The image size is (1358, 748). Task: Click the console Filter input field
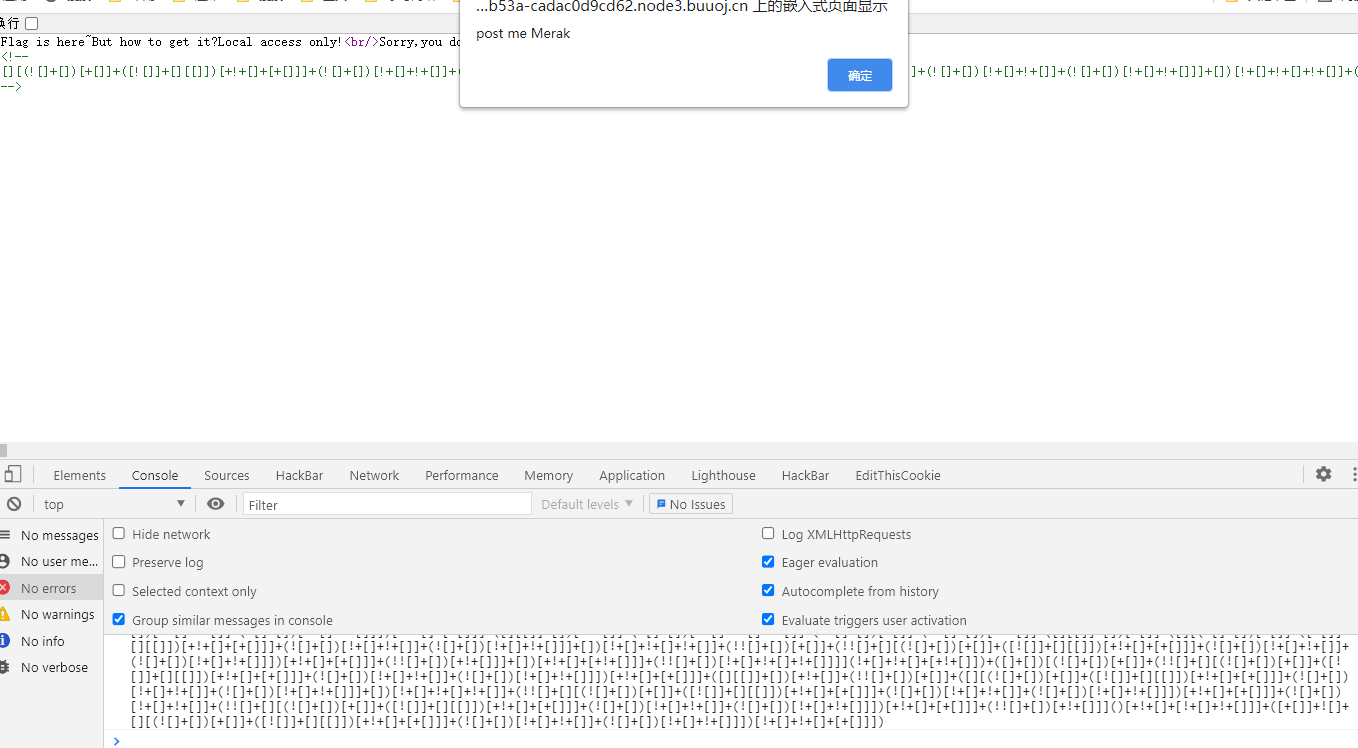point(386,504)
